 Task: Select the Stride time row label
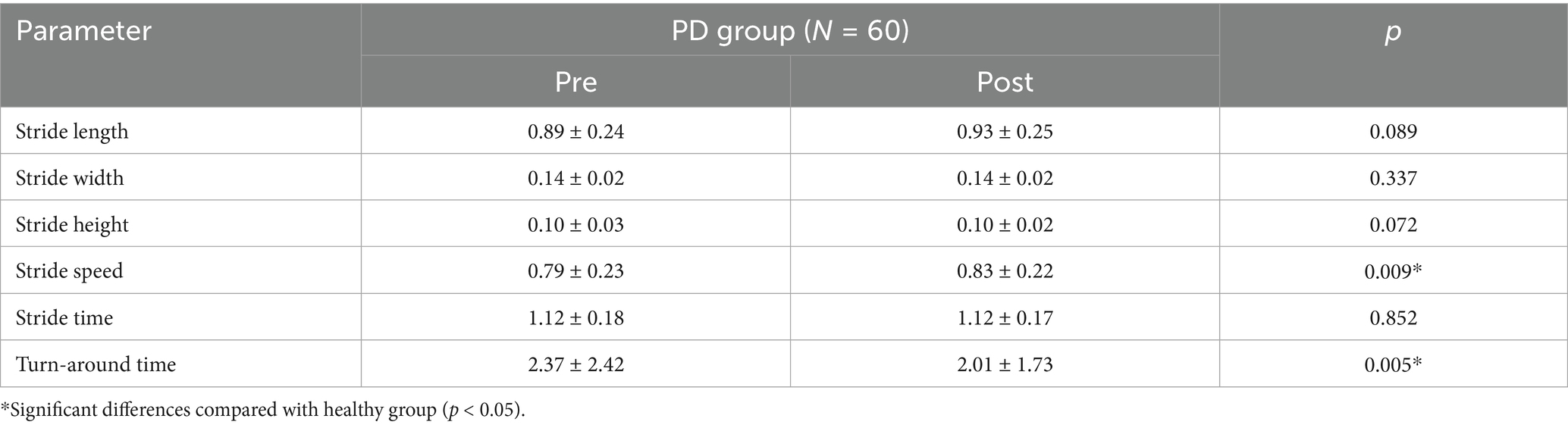tap(64, 317)
